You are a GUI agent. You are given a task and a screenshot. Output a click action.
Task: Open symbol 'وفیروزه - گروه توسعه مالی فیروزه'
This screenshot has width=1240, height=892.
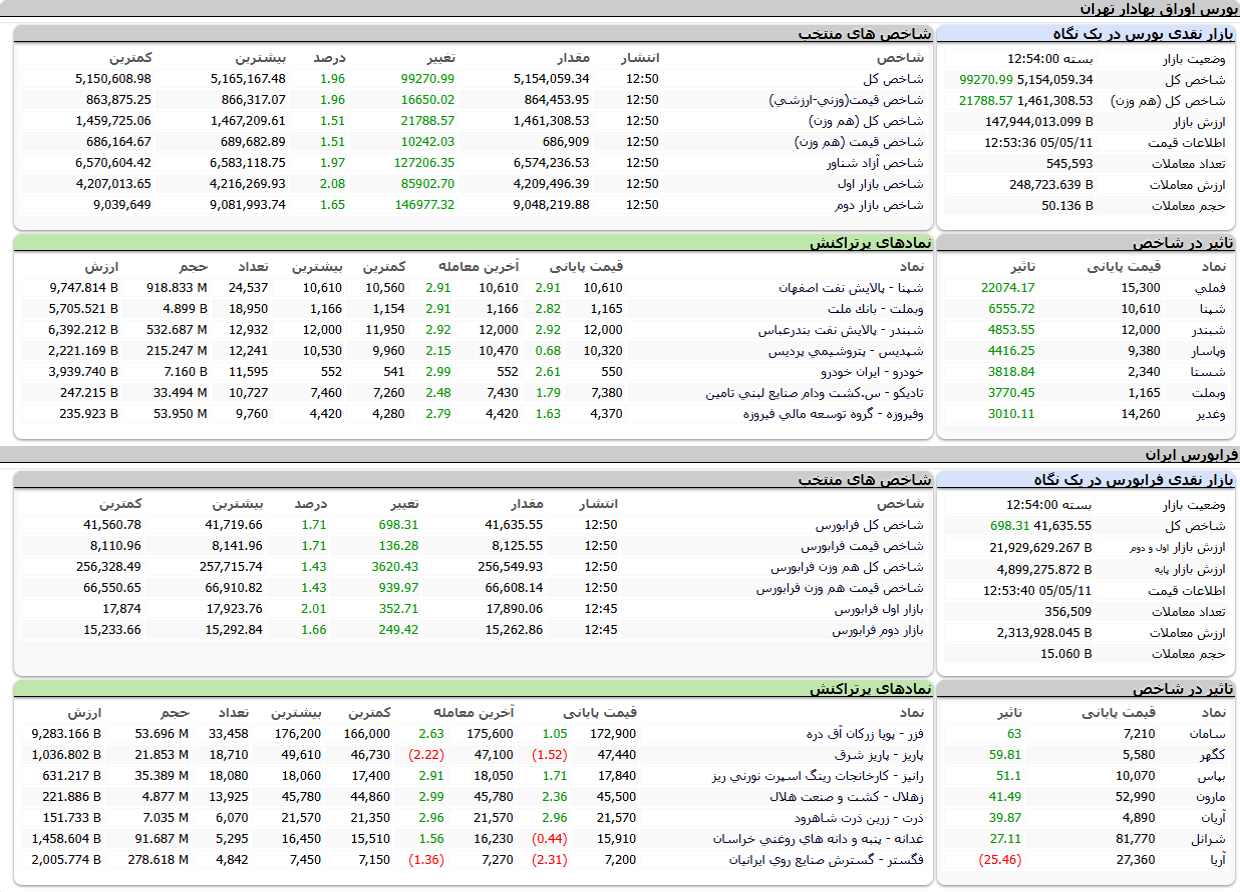pyautogui.click(x=834, y=414)
